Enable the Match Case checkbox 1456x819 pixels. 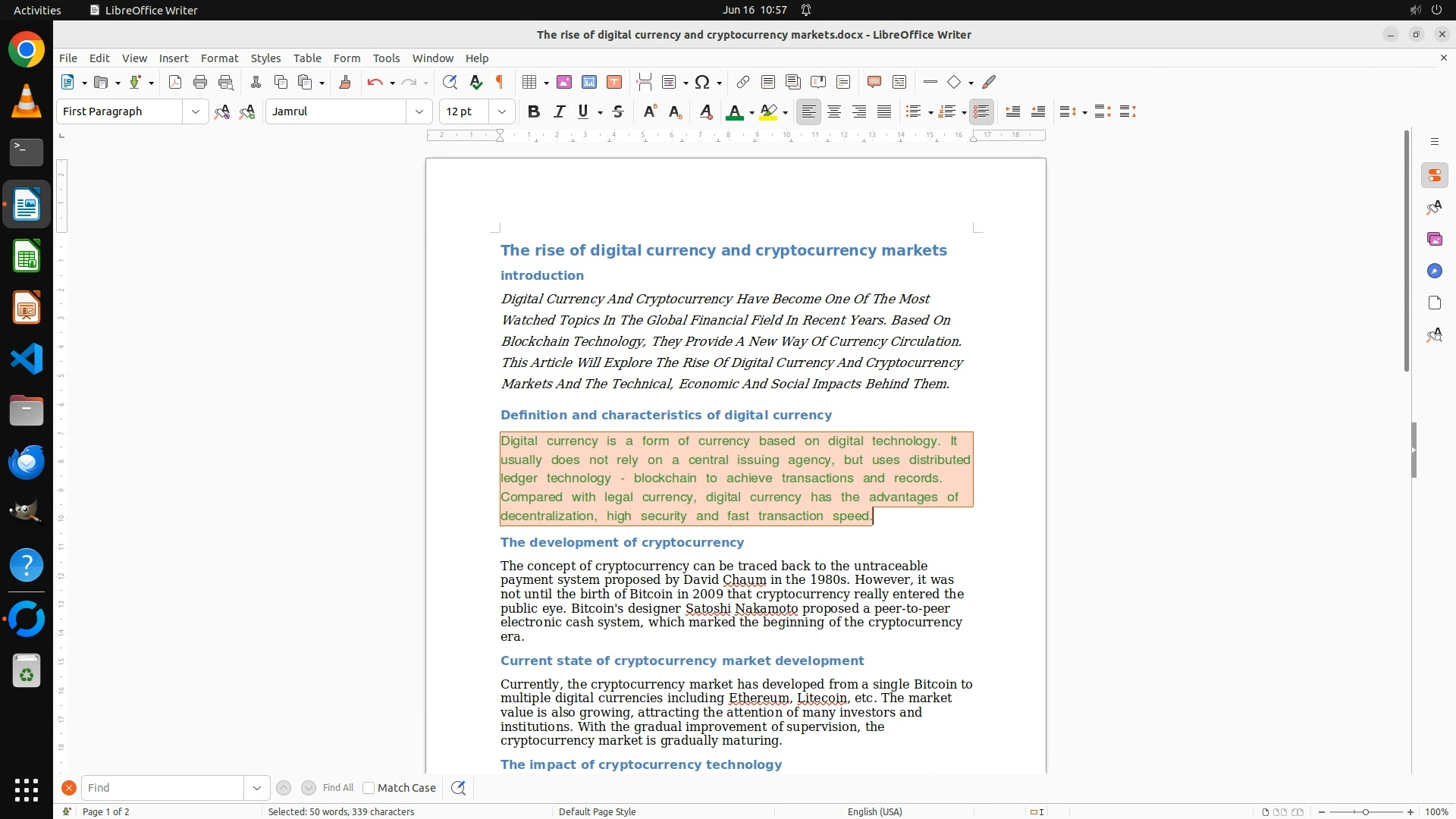[x=369, y=788]
